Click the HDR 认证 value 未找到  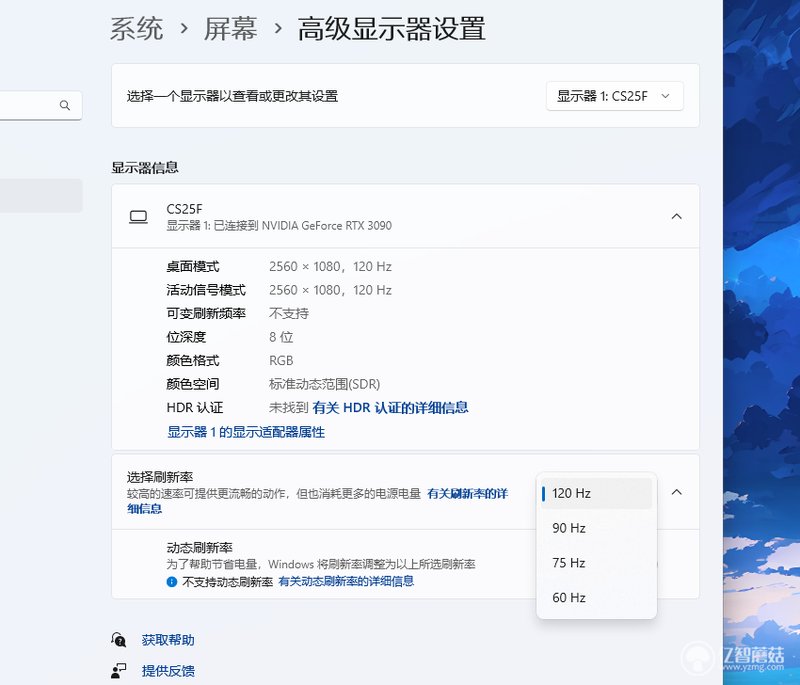coord(289,408)
